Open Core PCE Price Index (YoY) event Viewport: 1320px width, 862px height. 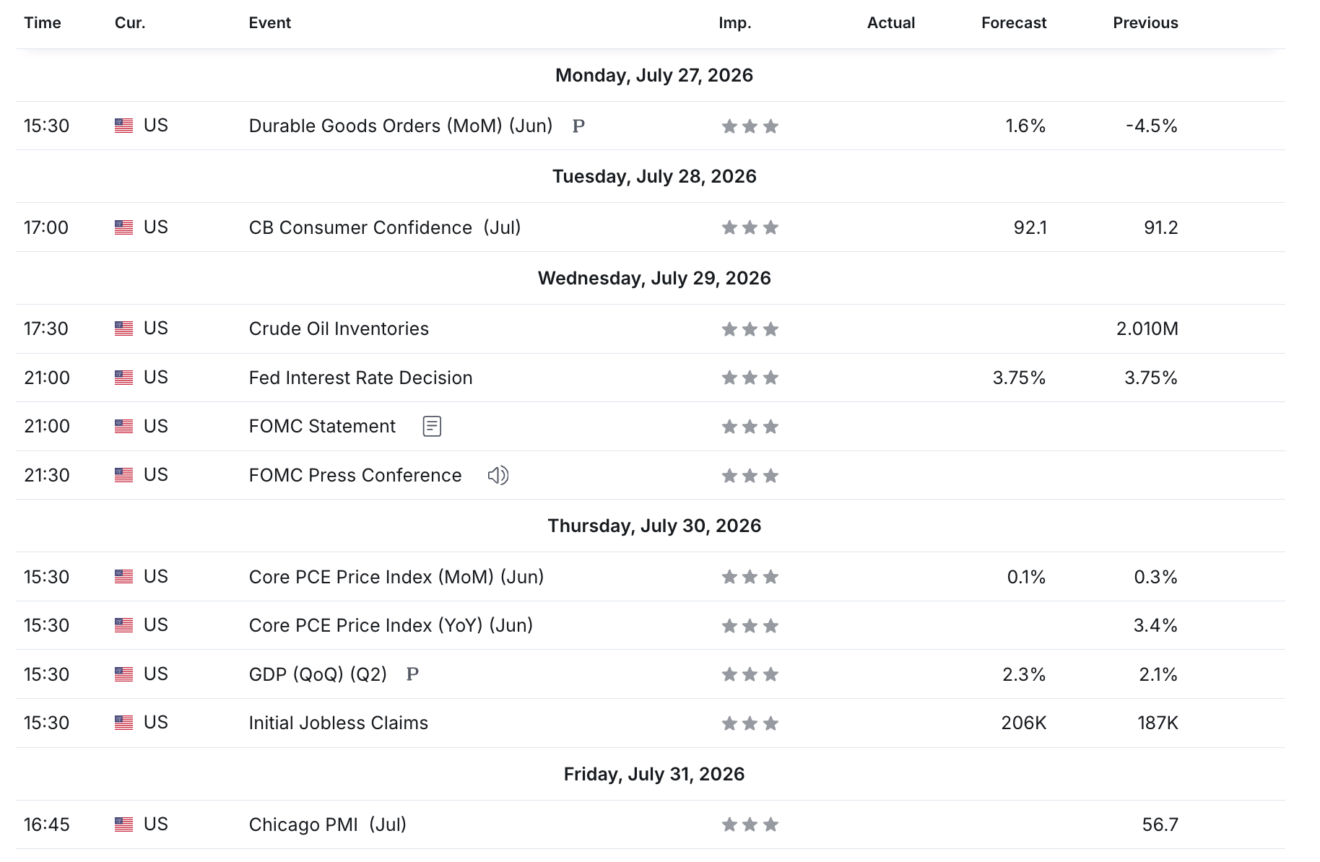point(390,626)
